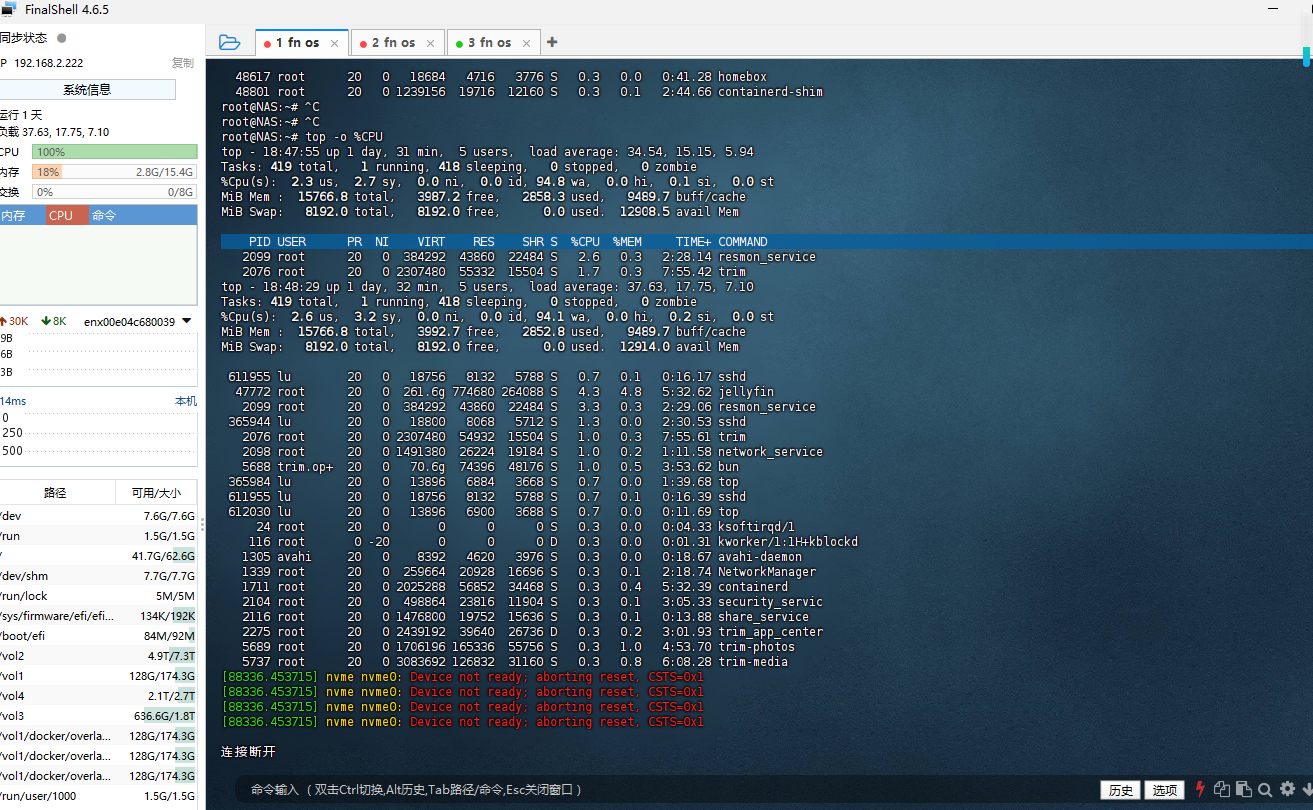This screenshot has width=1313, height=810.
Task: Click the first nvme0 error line
Action: [x=463, y=677]
